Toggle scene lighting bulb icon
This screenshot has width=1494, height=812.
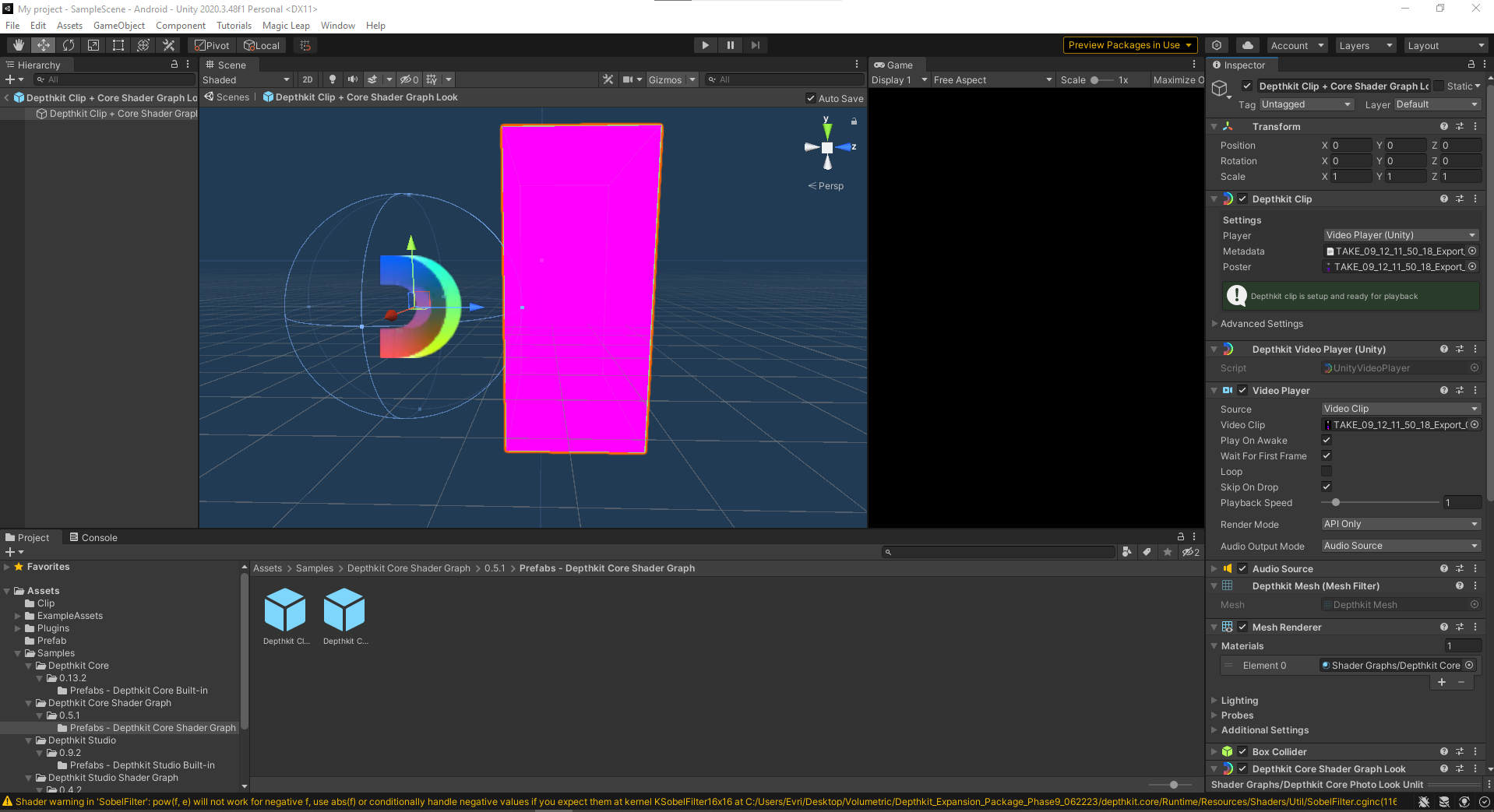[x=333, y=79]
